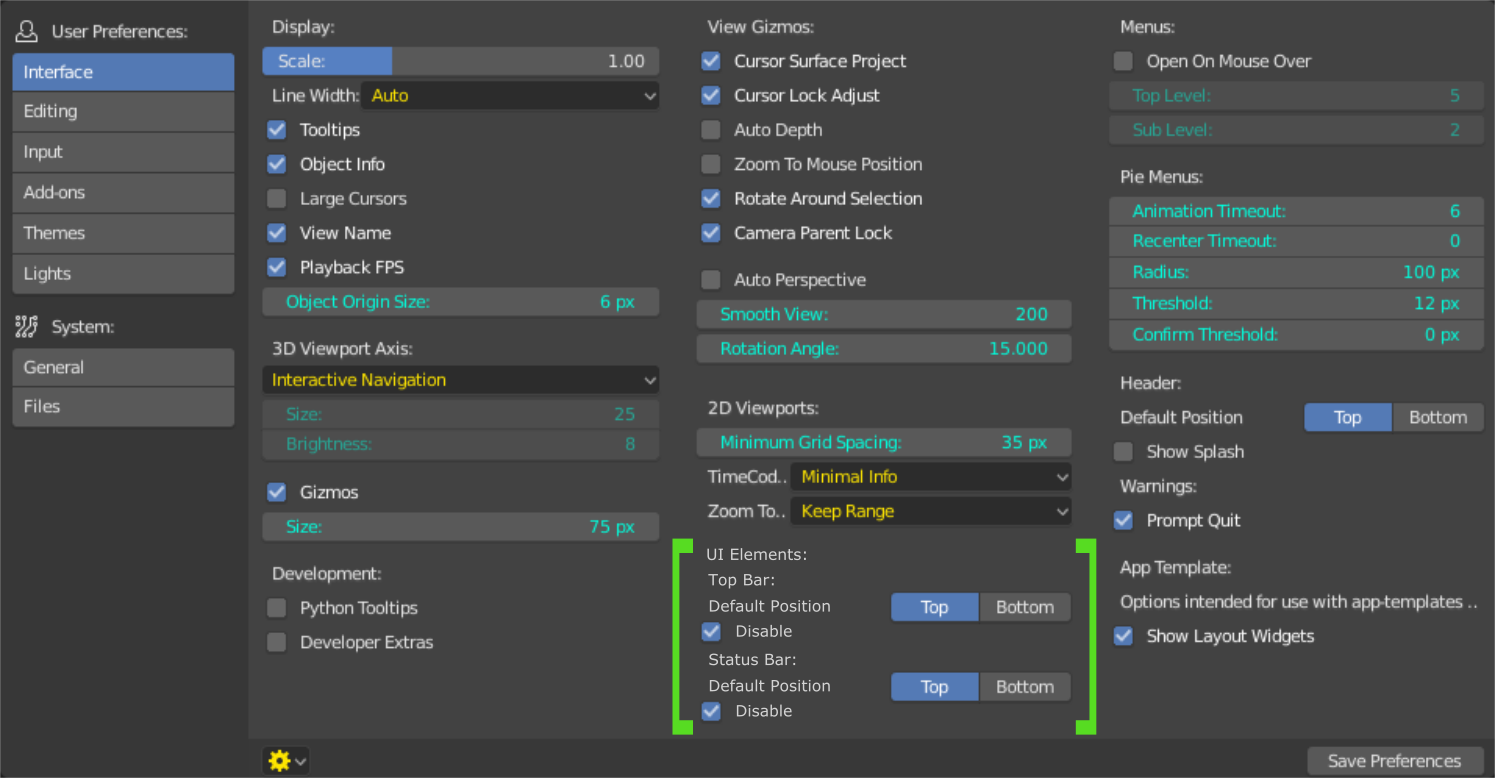Toggle the Status Bar Disable checkbox
Viewport: 1495px width, 778px height.
coord(711,711)
